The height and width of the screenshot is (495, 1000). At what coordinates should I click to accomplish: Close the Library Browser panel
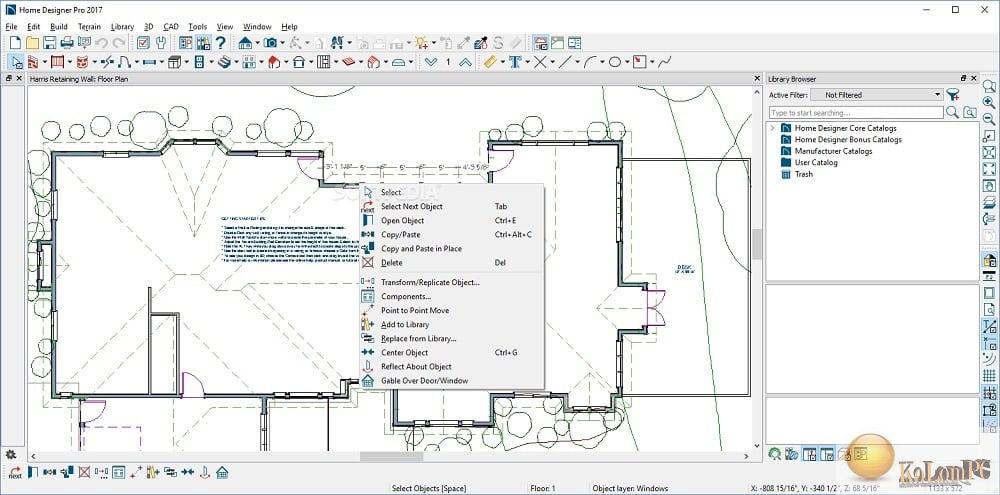tap(973, 78)
